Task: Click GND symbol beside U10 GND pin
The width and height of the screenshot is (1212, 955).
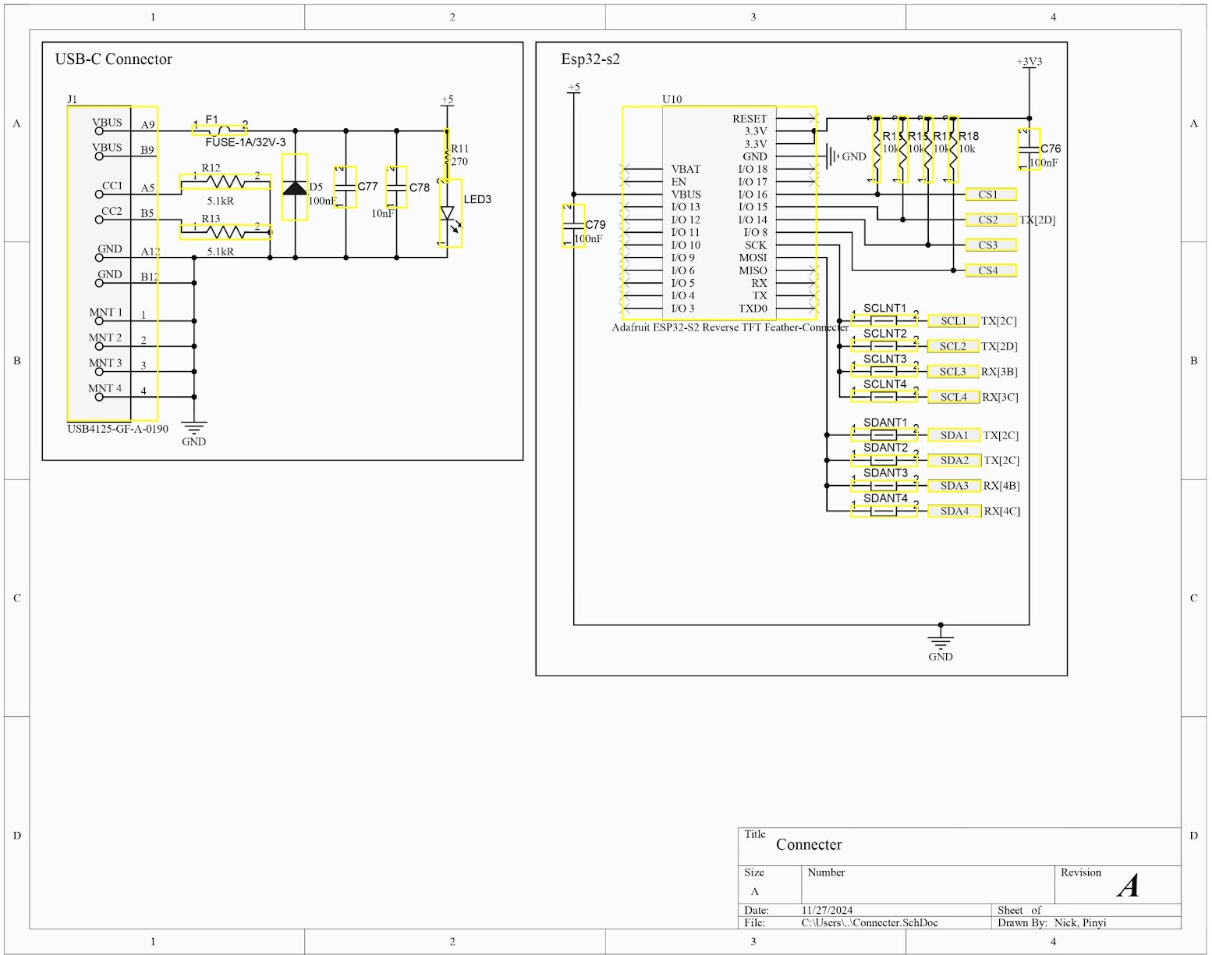Action: pos(845,157)
